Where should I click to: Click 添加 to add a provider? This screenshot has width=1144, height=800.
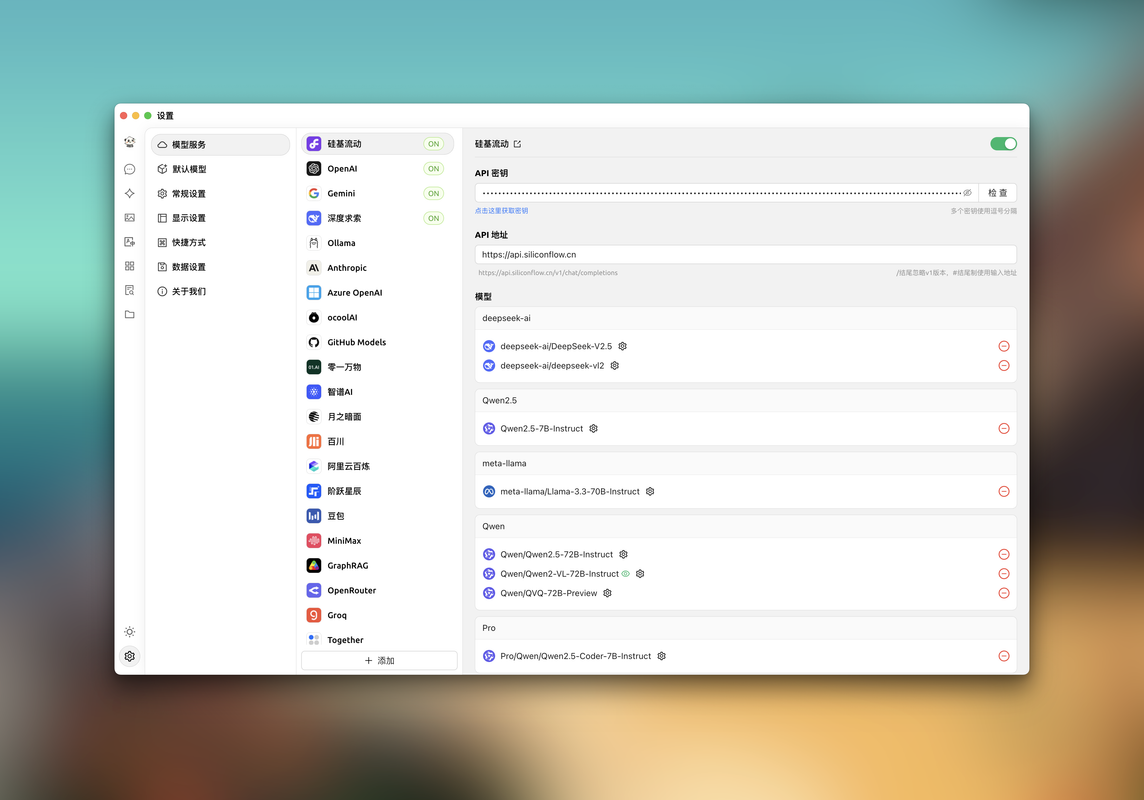[379, 661]
